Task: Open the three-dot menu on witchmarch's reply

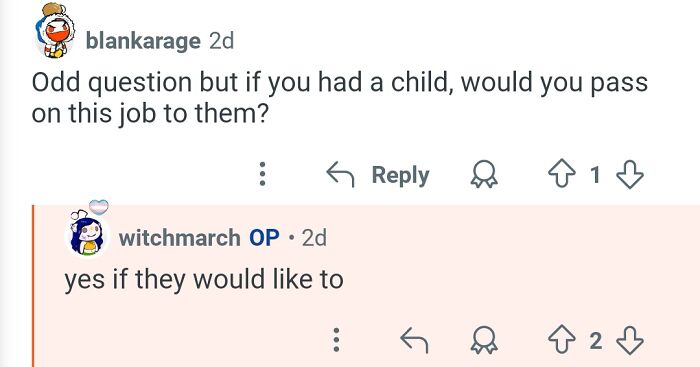Action: (x=337, y=340)
